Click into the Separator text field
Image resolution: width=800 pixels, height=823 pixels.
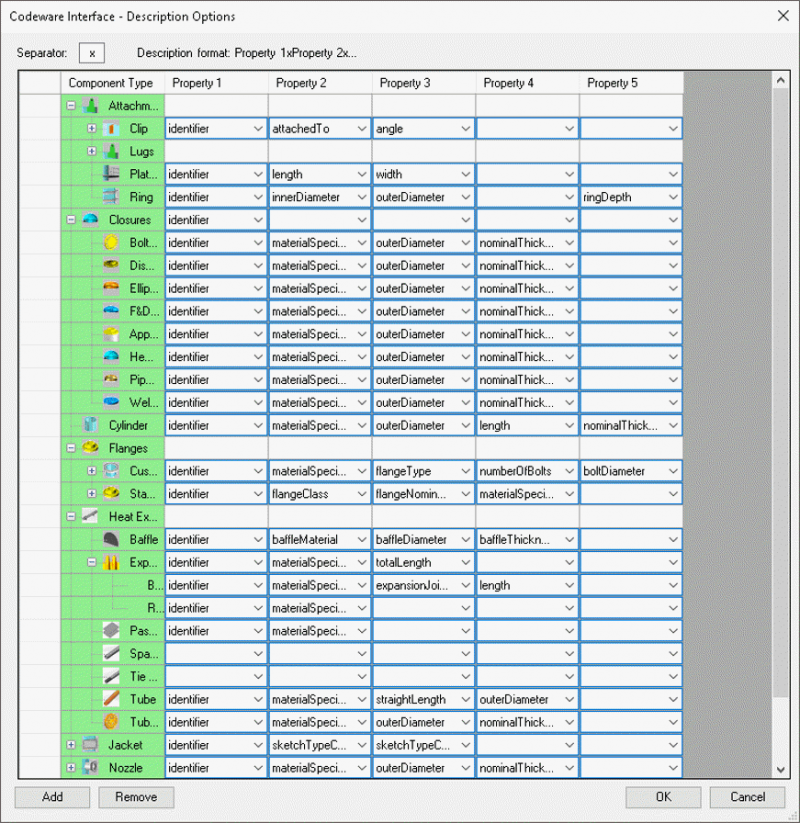coord(92,53)
